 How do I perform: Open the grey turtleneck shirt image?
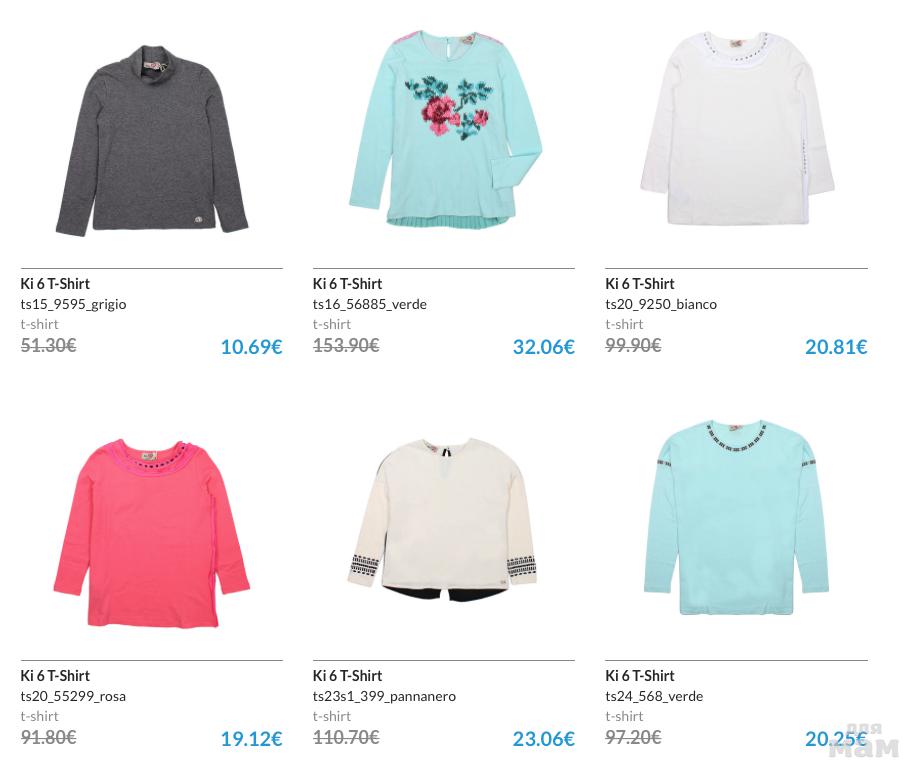[152, 141]
